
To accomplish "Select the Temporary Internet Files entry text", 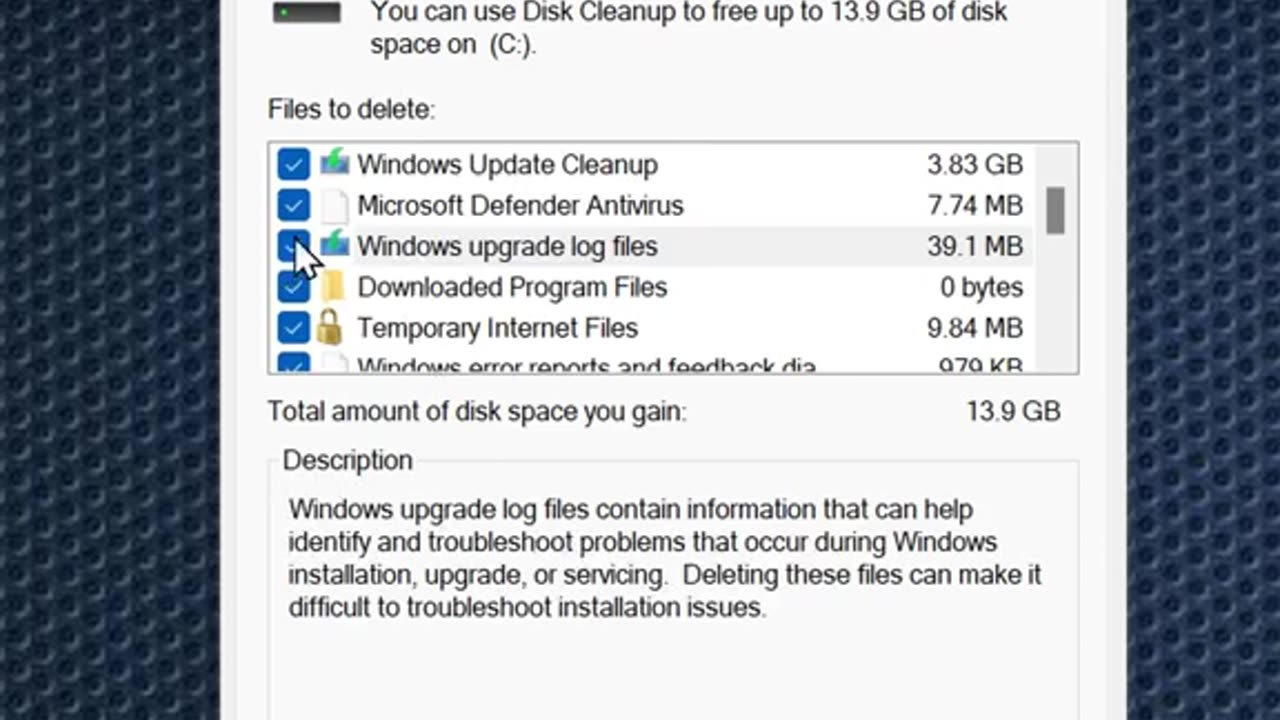I will click(x=497, y=328).
